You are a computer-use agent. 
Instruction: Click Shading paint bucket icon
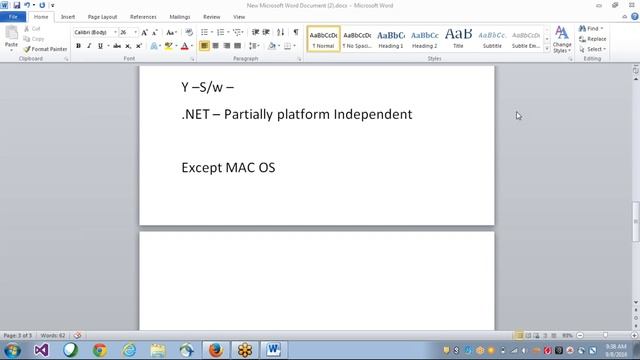[272, 46]
